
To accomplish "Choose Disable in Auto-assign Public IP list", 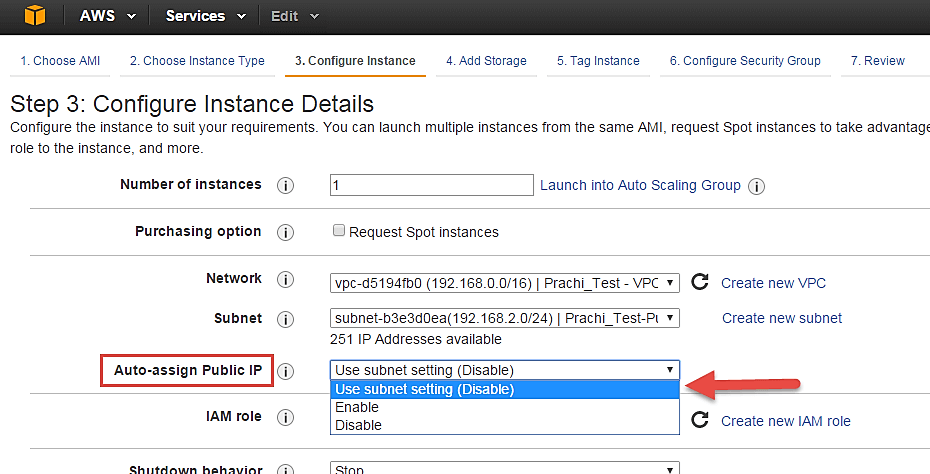I will point(358,425).
